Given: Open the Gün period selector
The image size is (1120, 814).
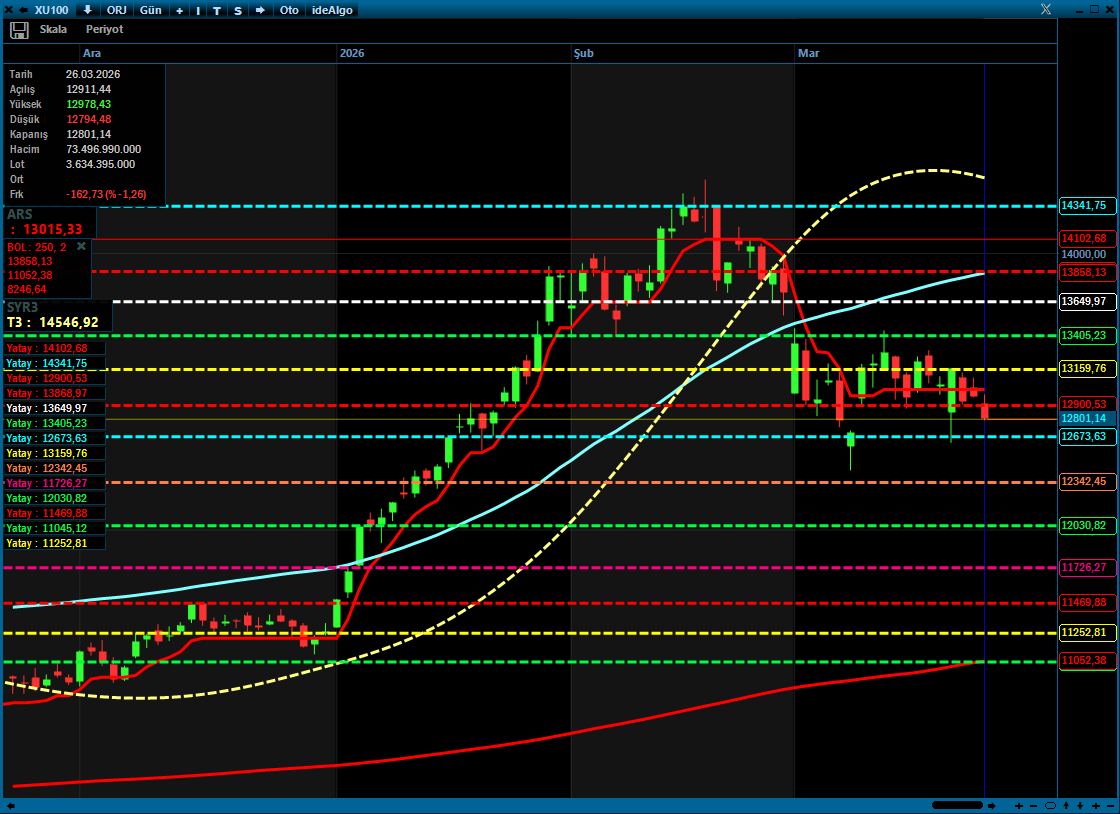Looking at the screenshot, I should pyautogui.click(x=150, y=10).
